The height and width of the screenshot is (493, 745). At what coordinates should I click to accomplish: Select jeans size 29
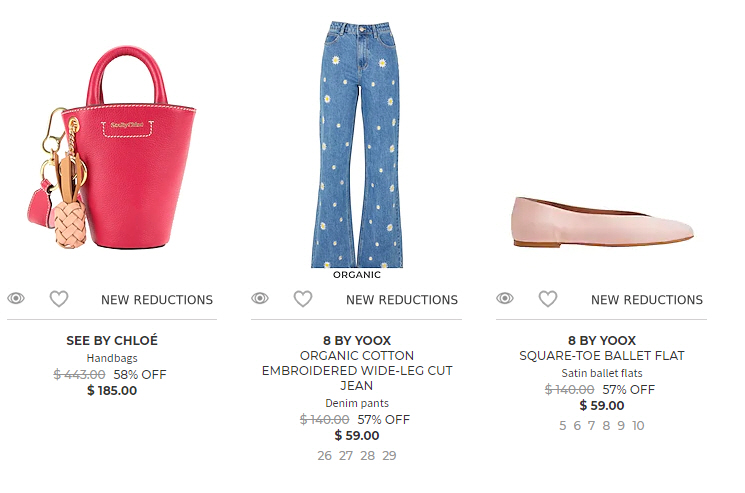point(389,456)
